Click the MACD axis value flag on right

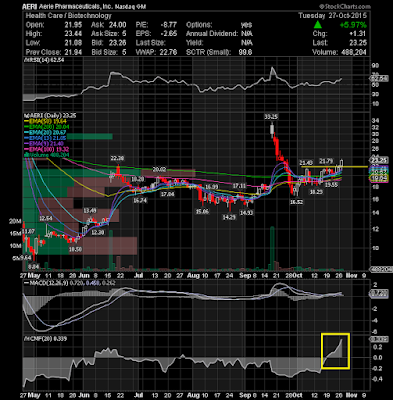pos(379,294)
